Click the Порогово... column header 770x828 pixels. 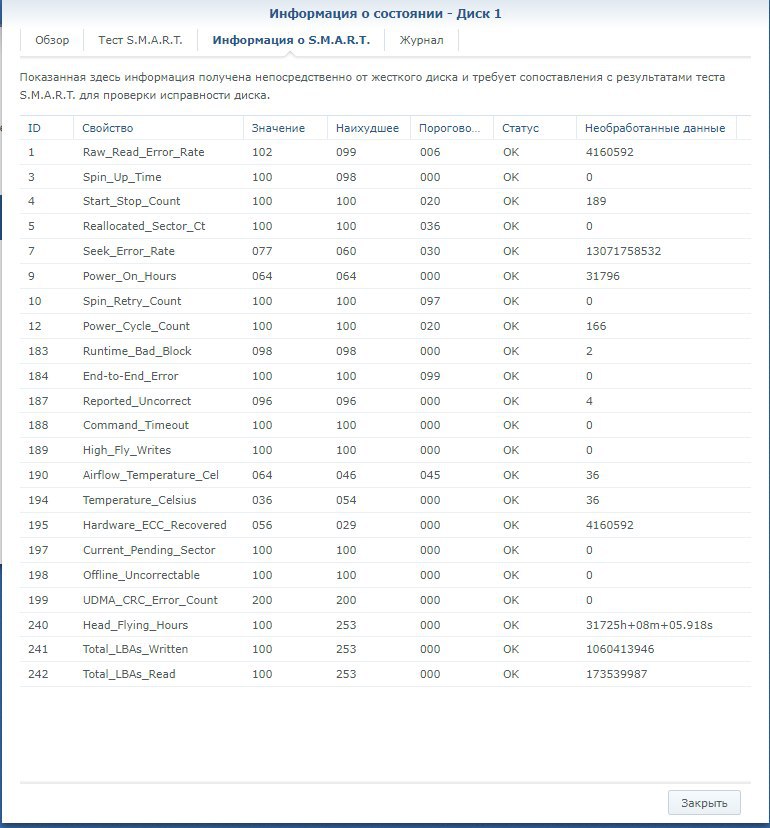click(x=452, y=128)
